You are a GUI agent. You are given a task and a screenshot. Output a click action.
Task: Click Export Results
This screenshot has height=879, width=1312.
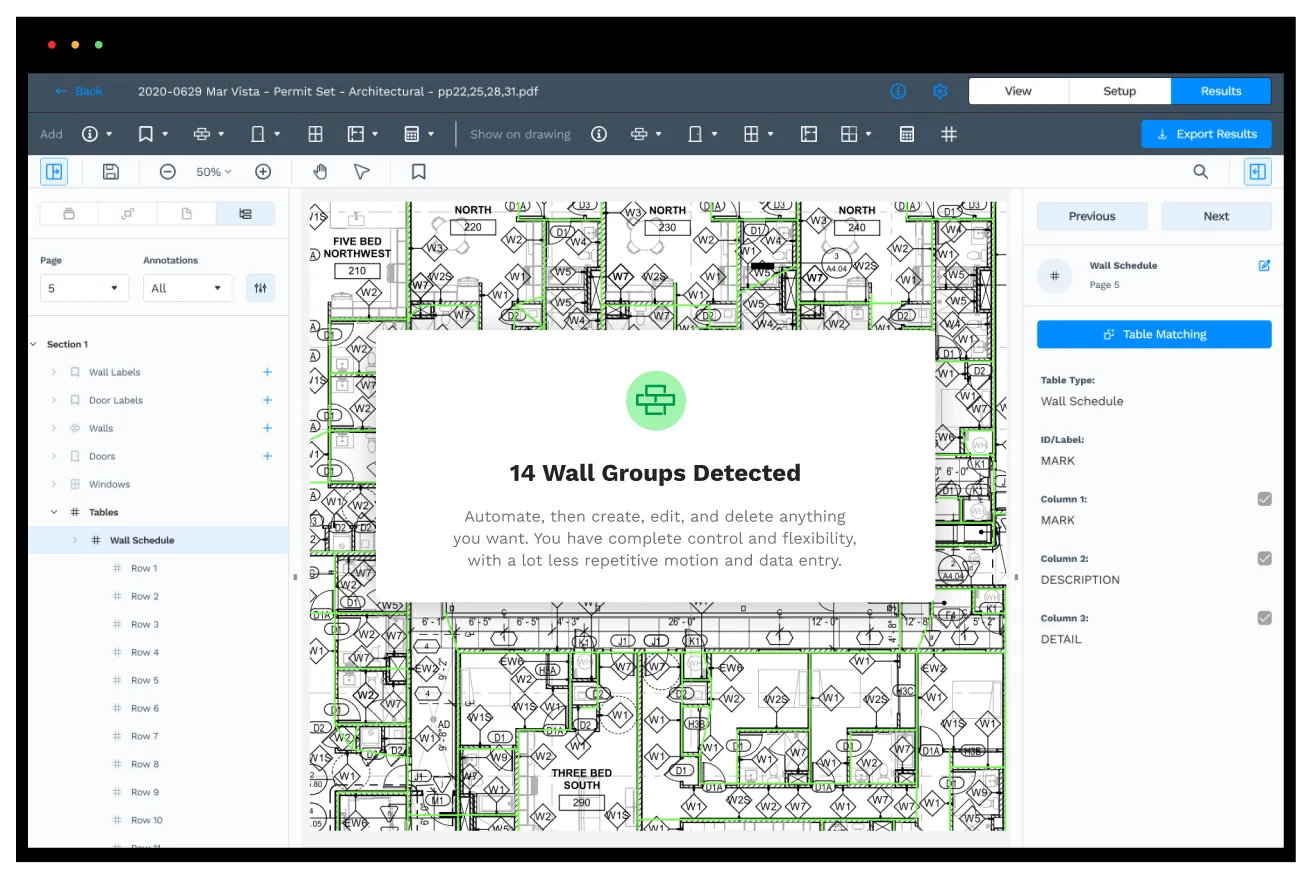[x=1206, y=133]
